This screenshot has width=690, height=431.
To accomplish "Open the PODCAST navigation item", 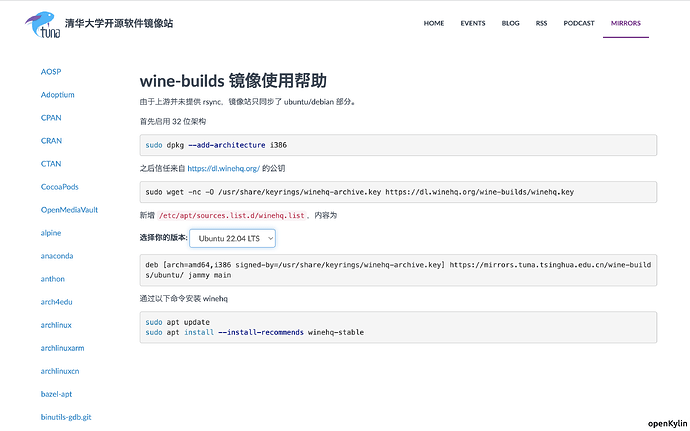I will click(579, 23).
